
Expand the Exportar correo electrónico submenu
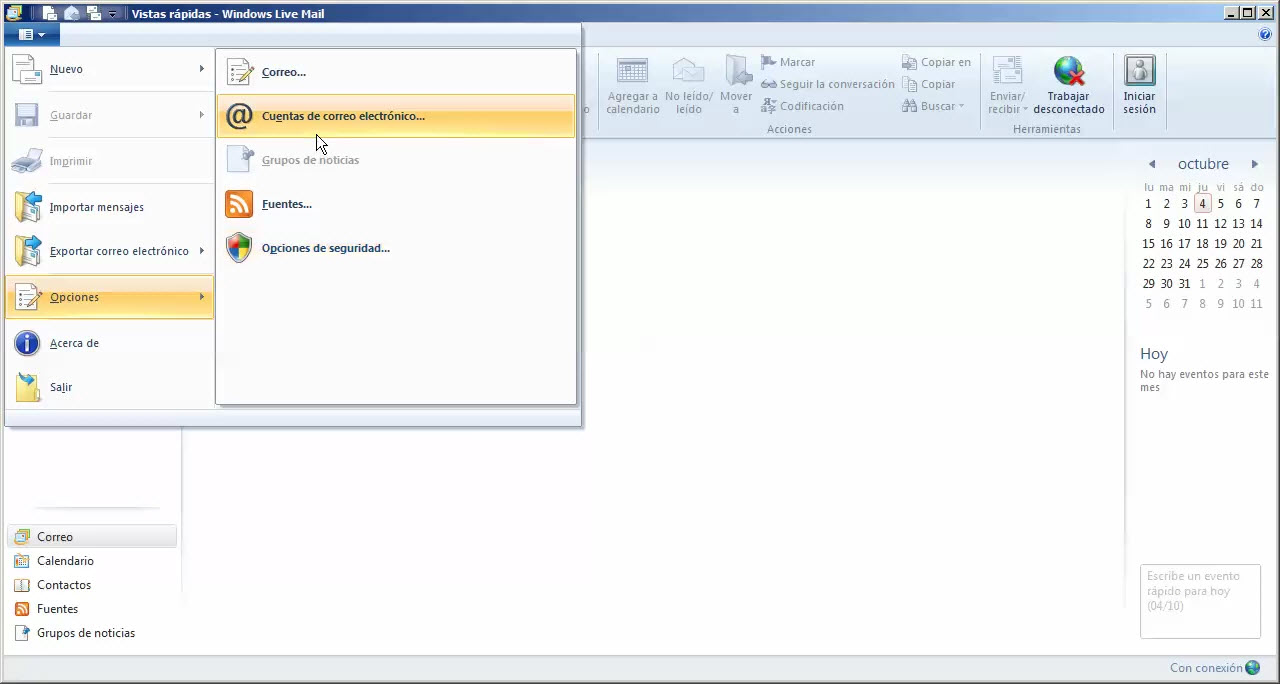coord(109,251)
